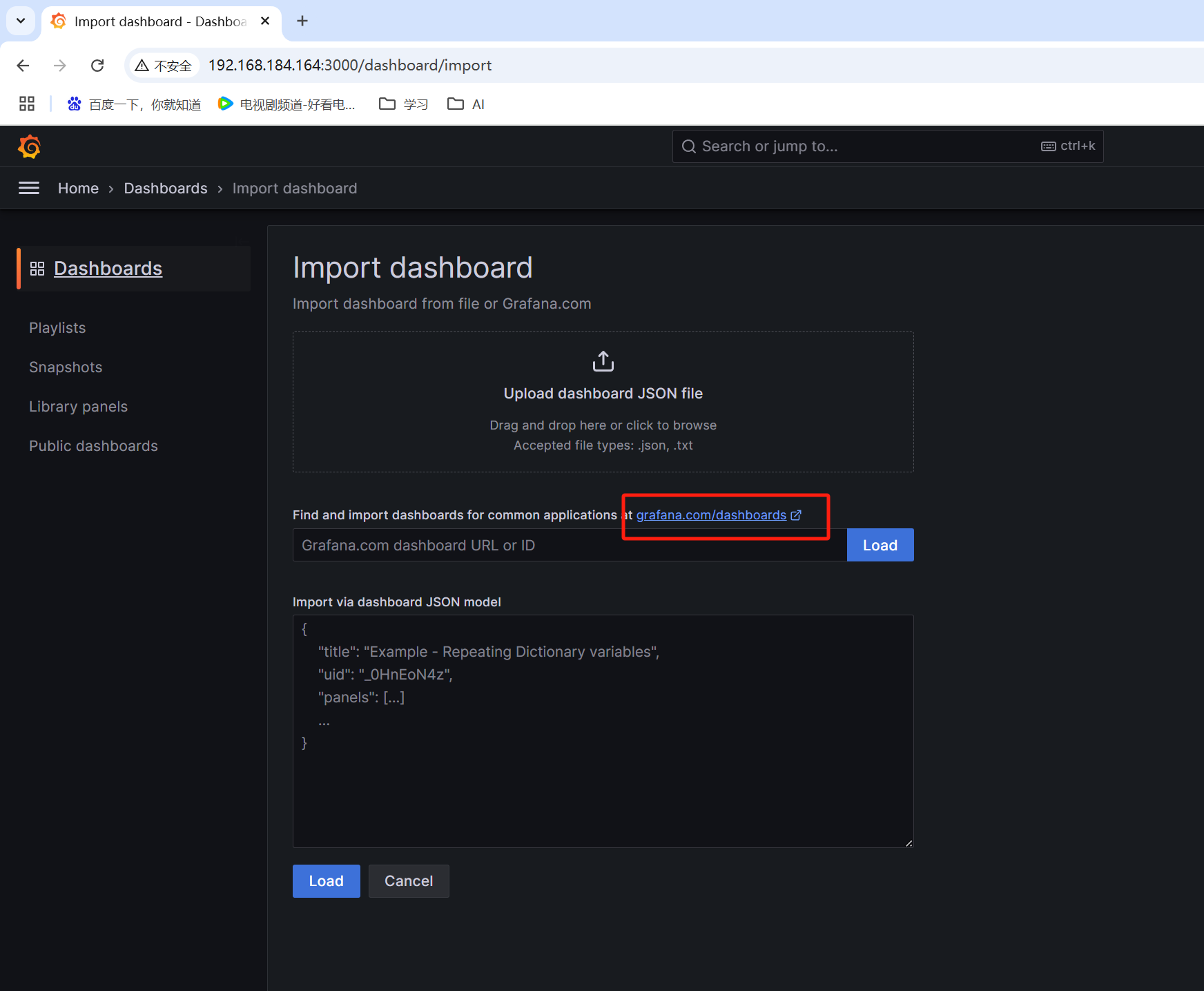This screenshot has width=1204, height=991.
Task: Click the Cancel button
Action: click(409, 881)
